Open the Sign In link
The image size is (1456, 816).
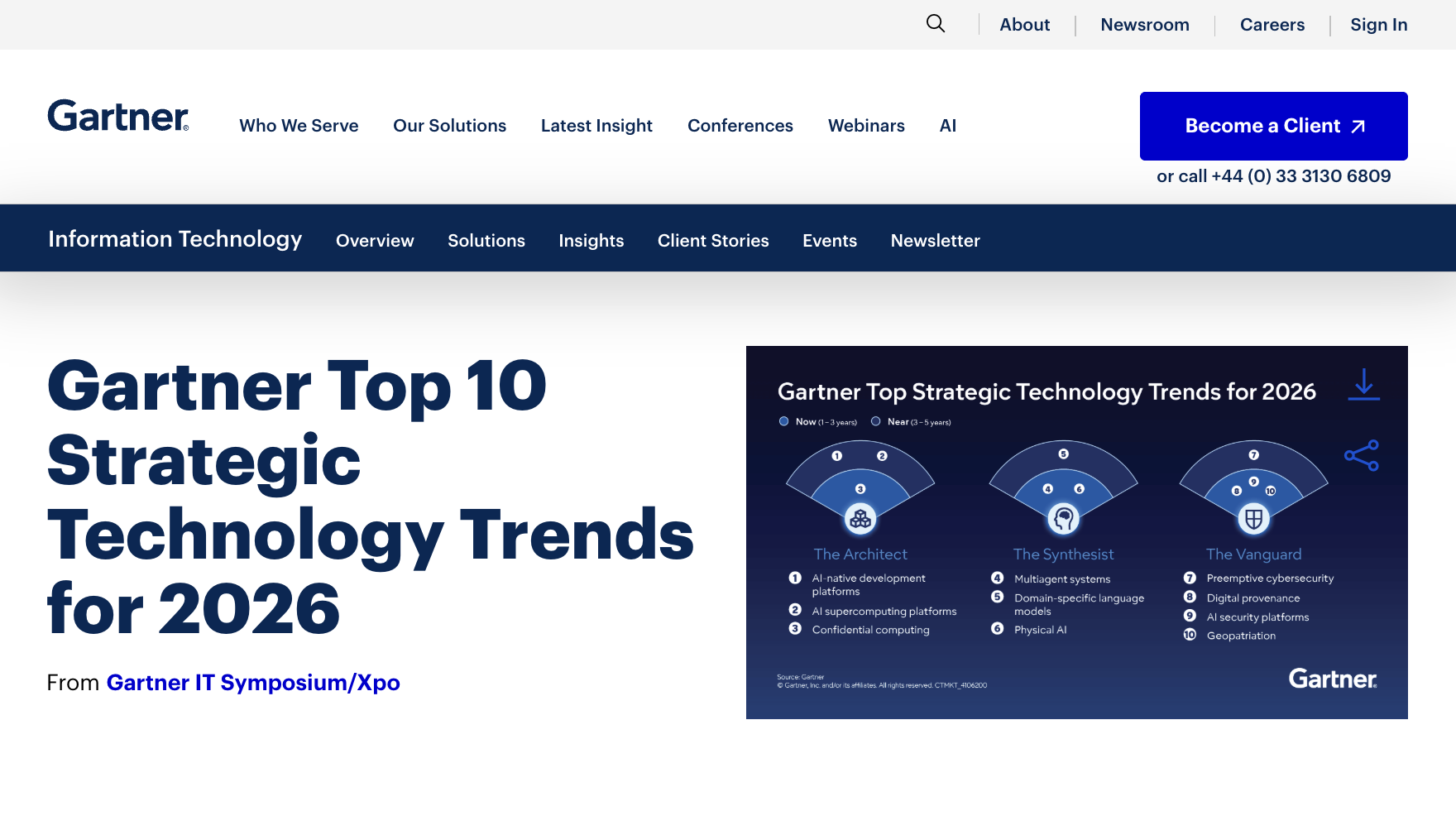click(1378, 25)
